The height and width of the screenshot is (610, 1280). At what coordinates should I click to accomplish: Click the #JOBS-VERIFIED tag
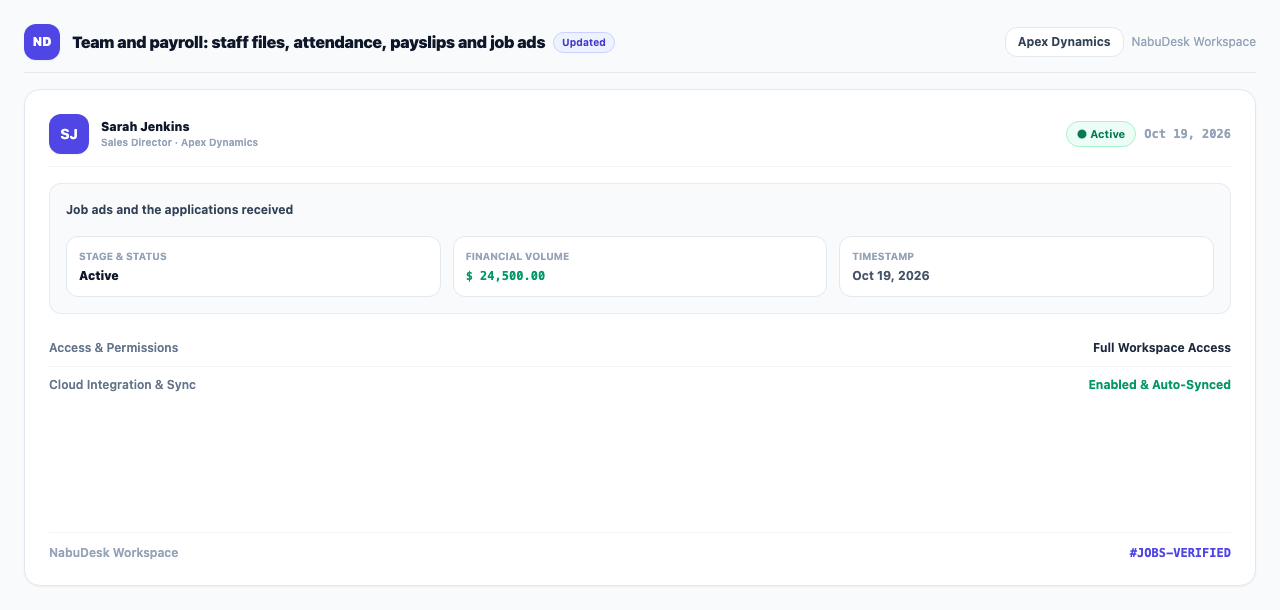[x=1180, y=553]
